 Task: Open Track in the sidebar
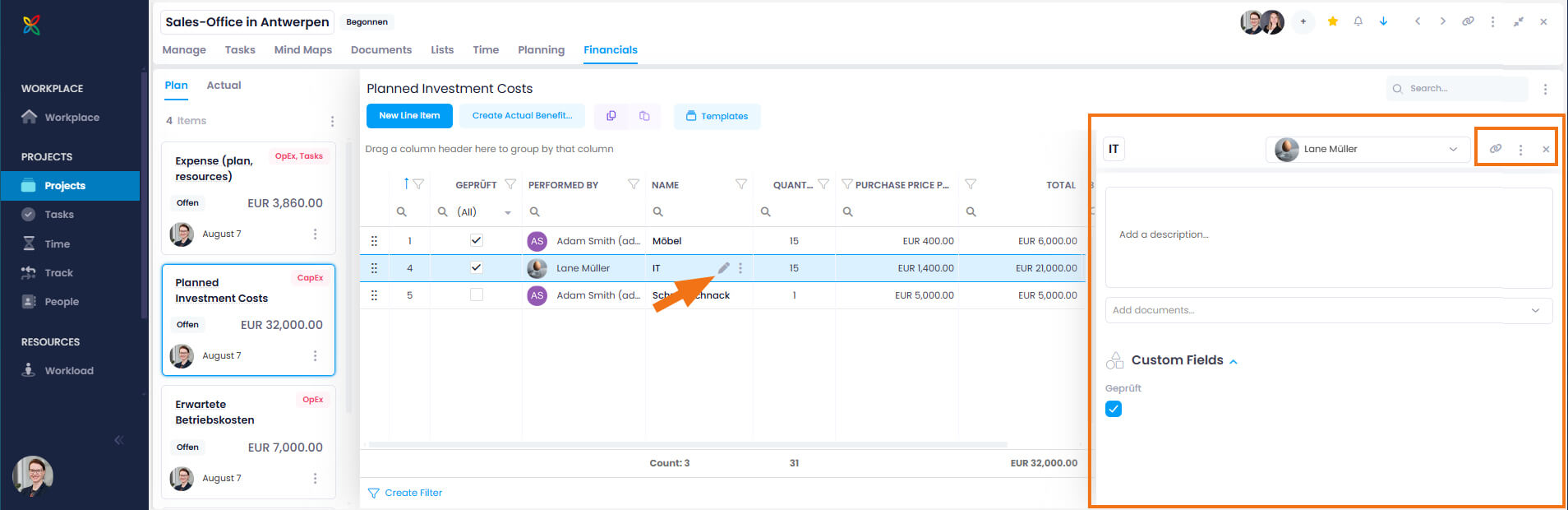(58, 273)
